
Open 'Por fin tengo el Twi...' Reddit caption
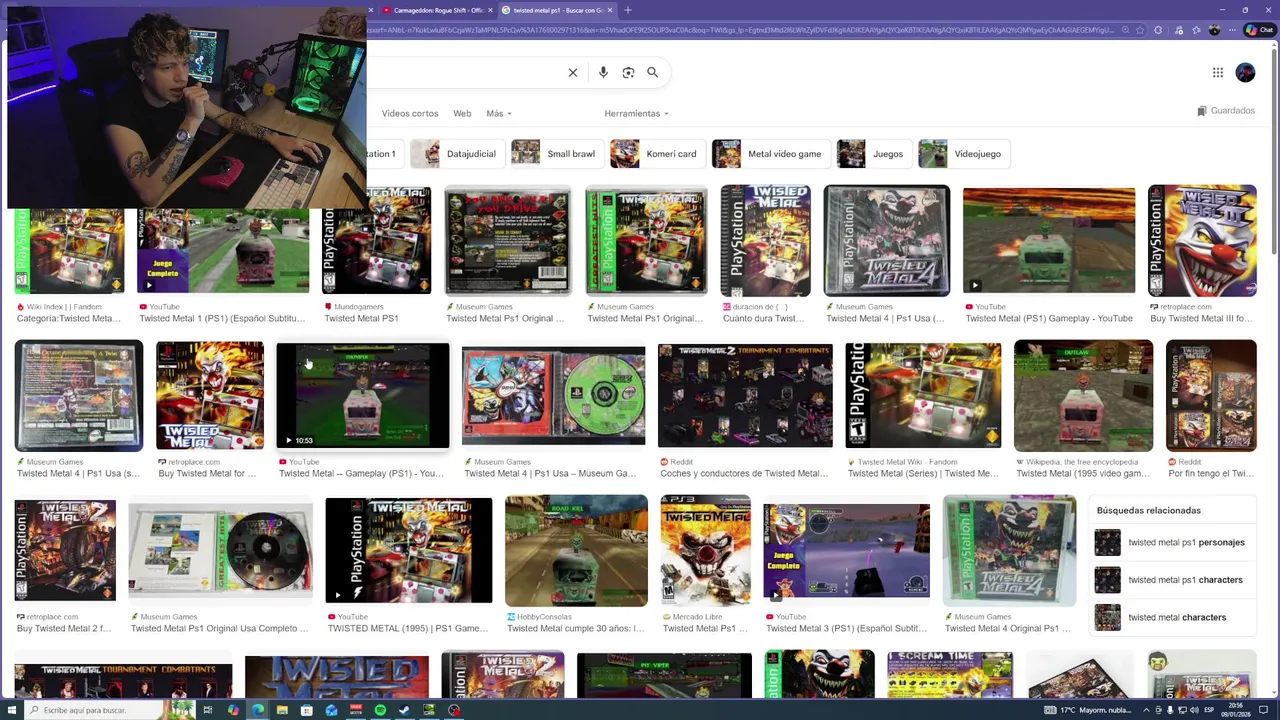pos(1211,473)
